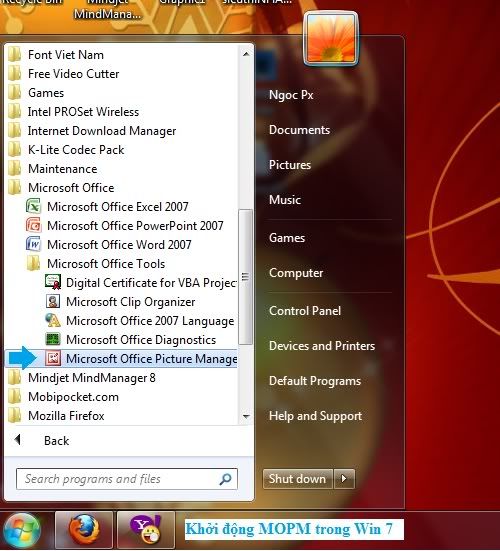This screenshot has height=551, width=500.
Task: Open Ngoc Px user folder
Action: point(291,95)
